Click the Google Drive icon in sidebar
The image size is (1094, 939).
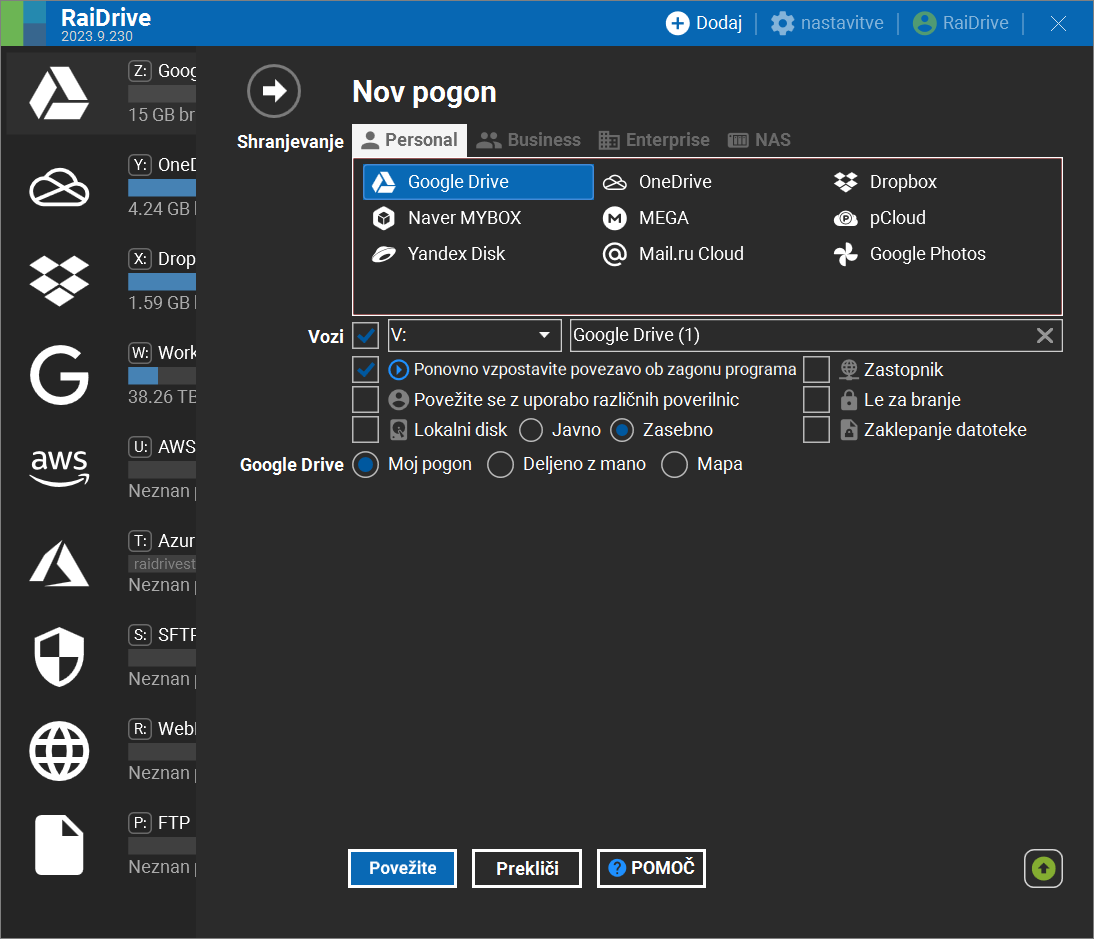pos(59,93)
